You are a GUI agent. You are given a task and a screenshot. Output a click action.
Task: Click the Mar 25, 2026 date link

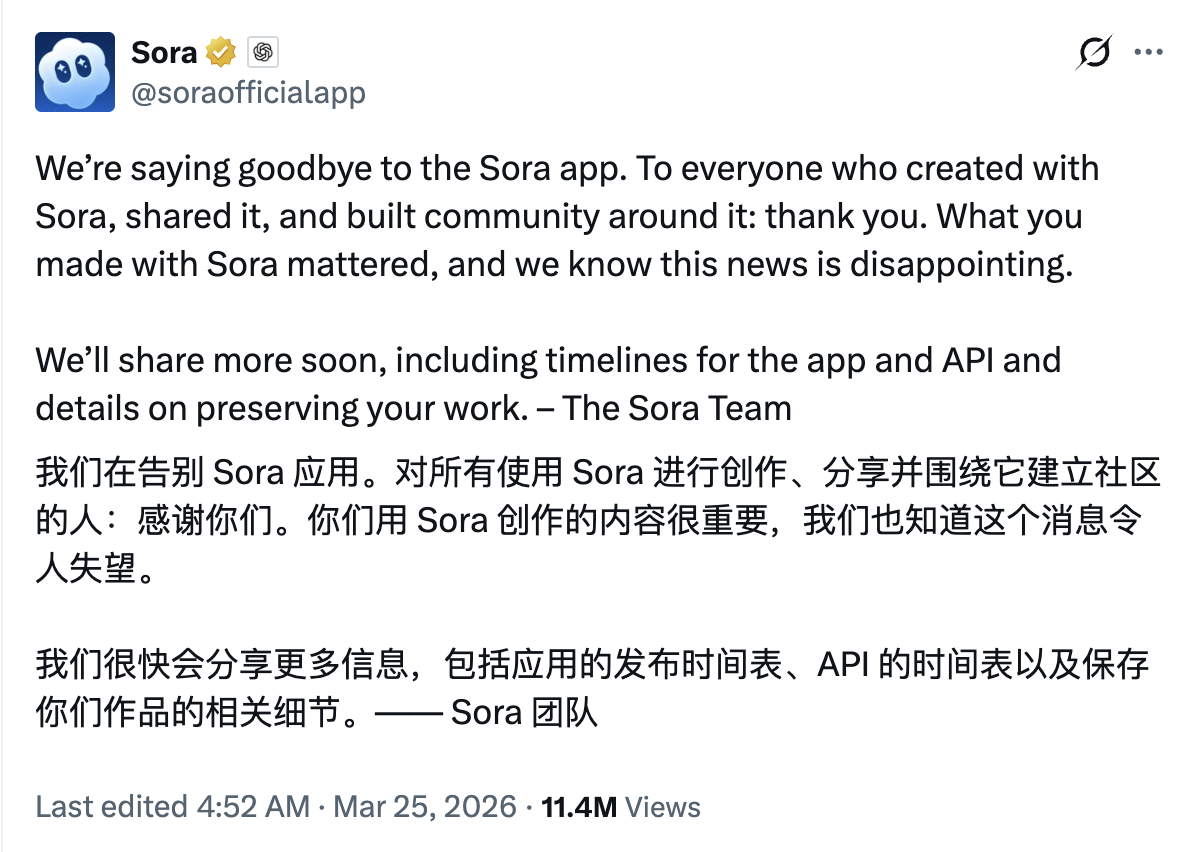pyautogui.click(x=425, y=807)
